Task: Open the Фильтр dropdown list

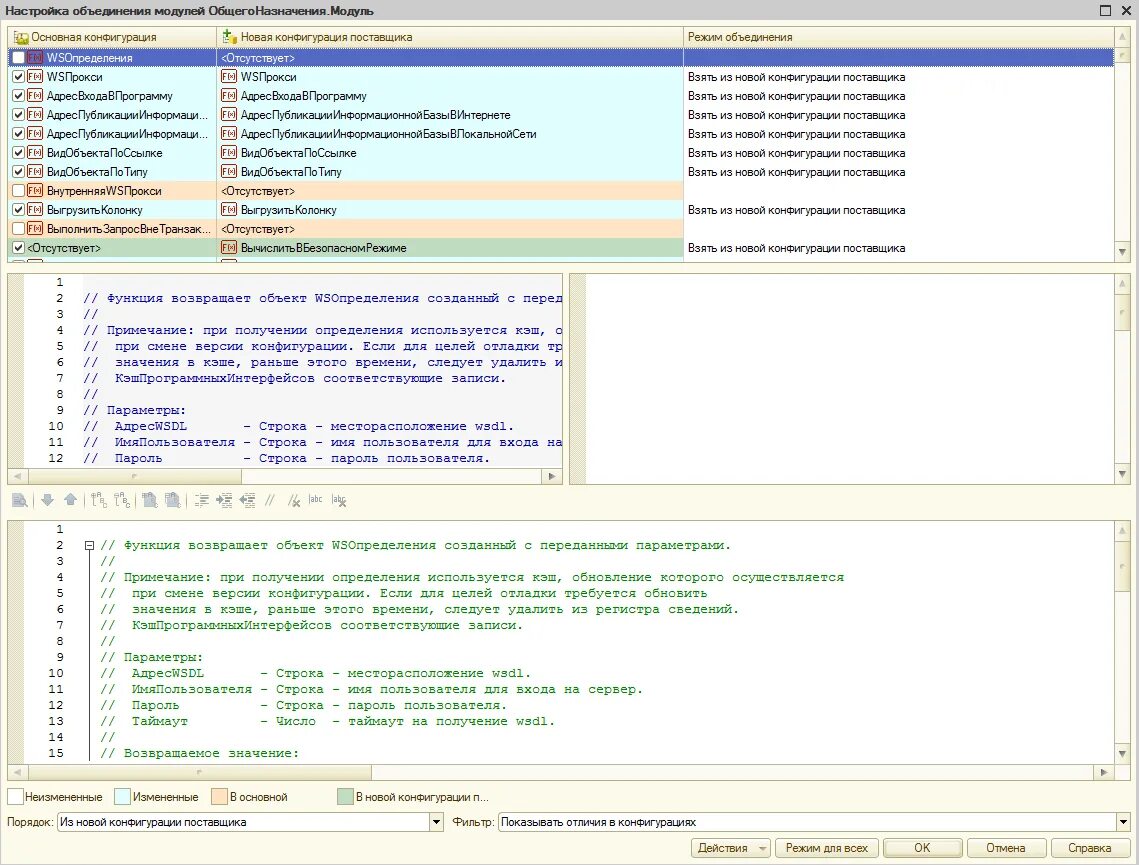Action: coord(1123,822)
